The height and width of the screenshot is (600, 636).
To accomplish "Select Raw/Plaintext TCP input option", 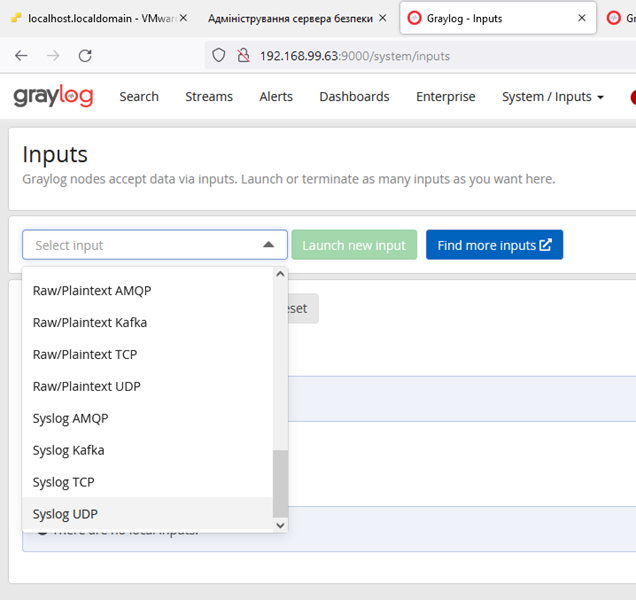I will (x=85, y=354).
